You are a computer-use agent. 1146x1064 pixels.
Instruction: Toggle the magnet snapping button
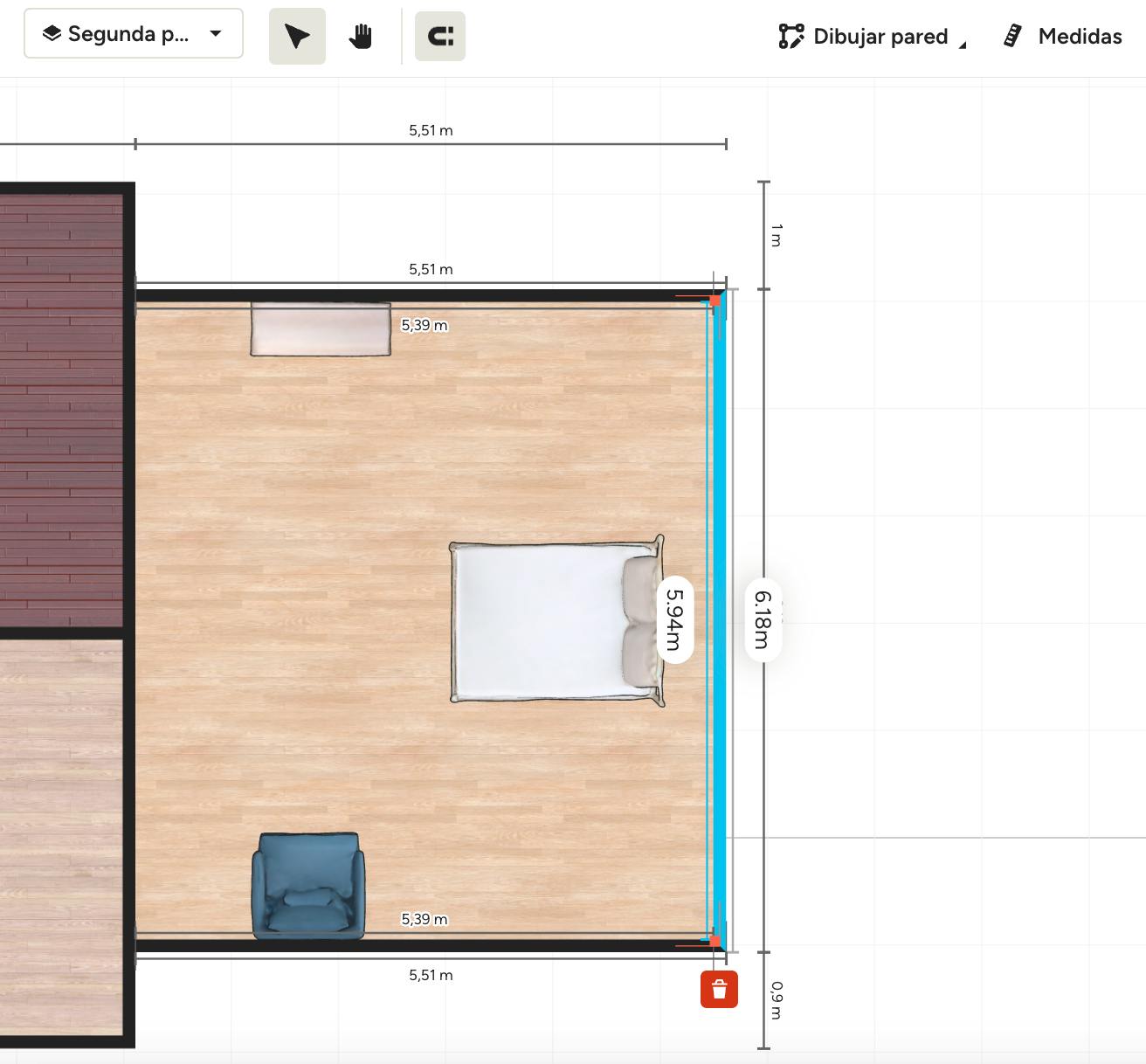pyautogui.click(x=440, y=37)
